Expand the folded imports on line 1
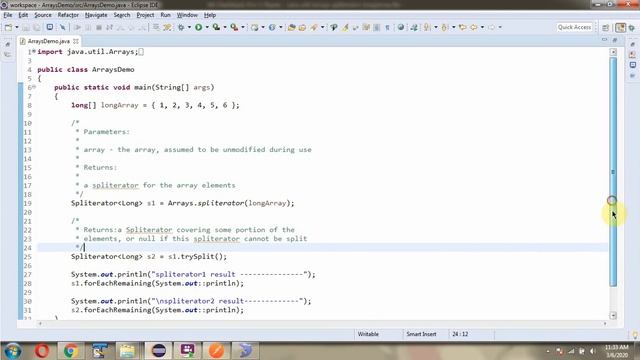This screenshot has width=640, height=360. pyautogui.click(x=34, y=51)
